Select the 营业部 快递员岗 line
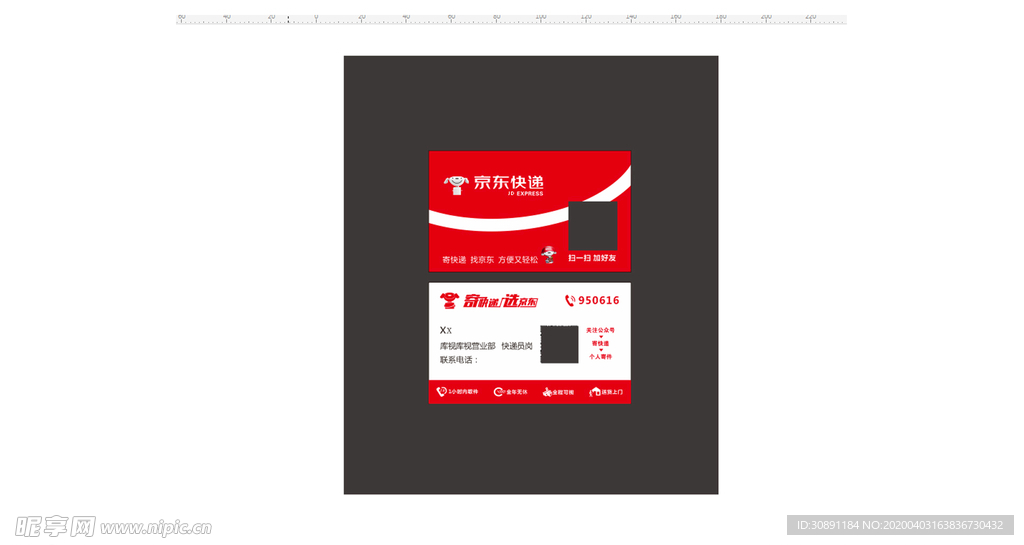Screen dimensions: 1024x545 pyautogui.click(x=486, y=346)
